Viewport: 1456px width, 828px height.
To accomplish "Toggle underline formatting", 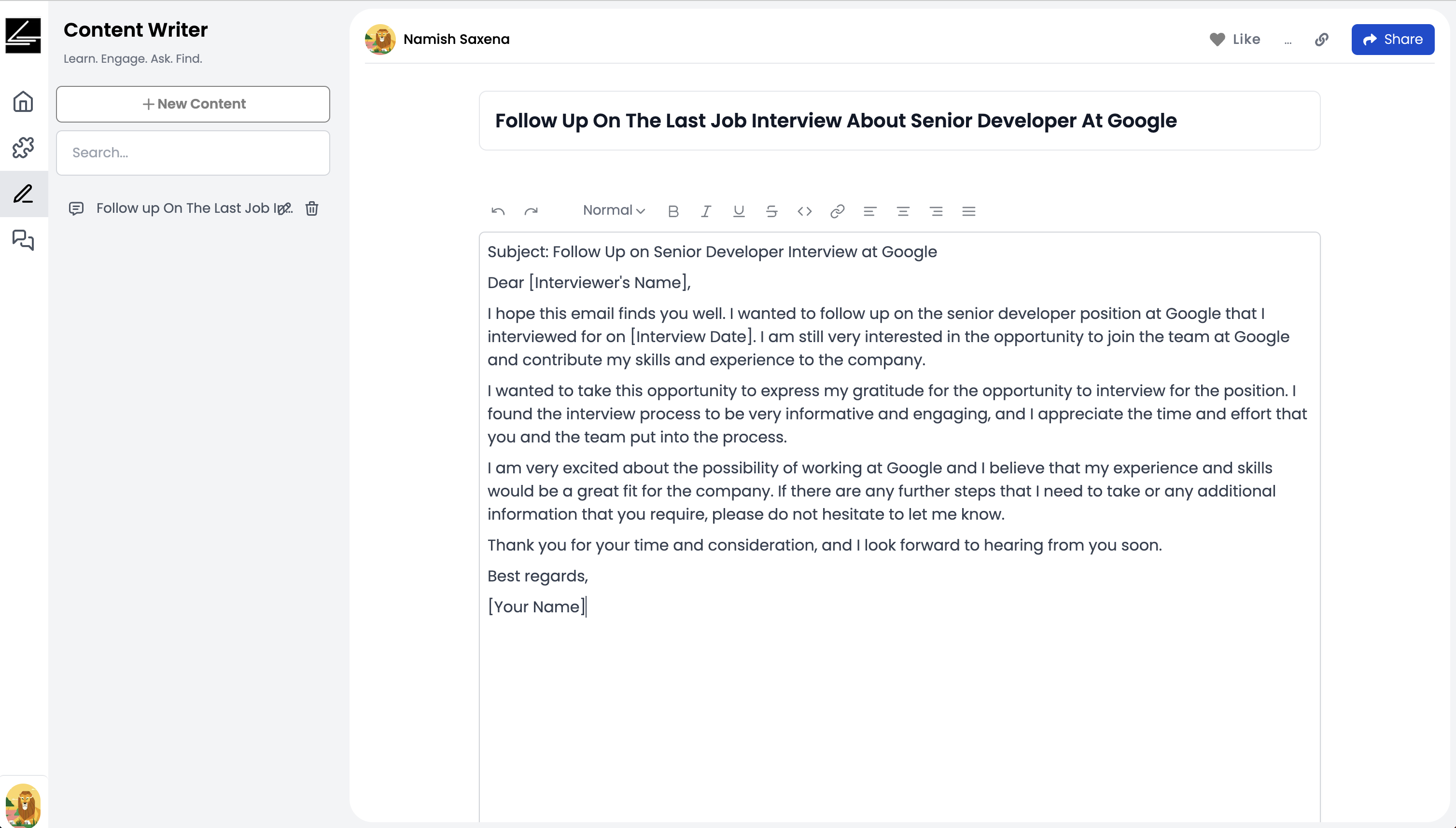I will (739, 211).
